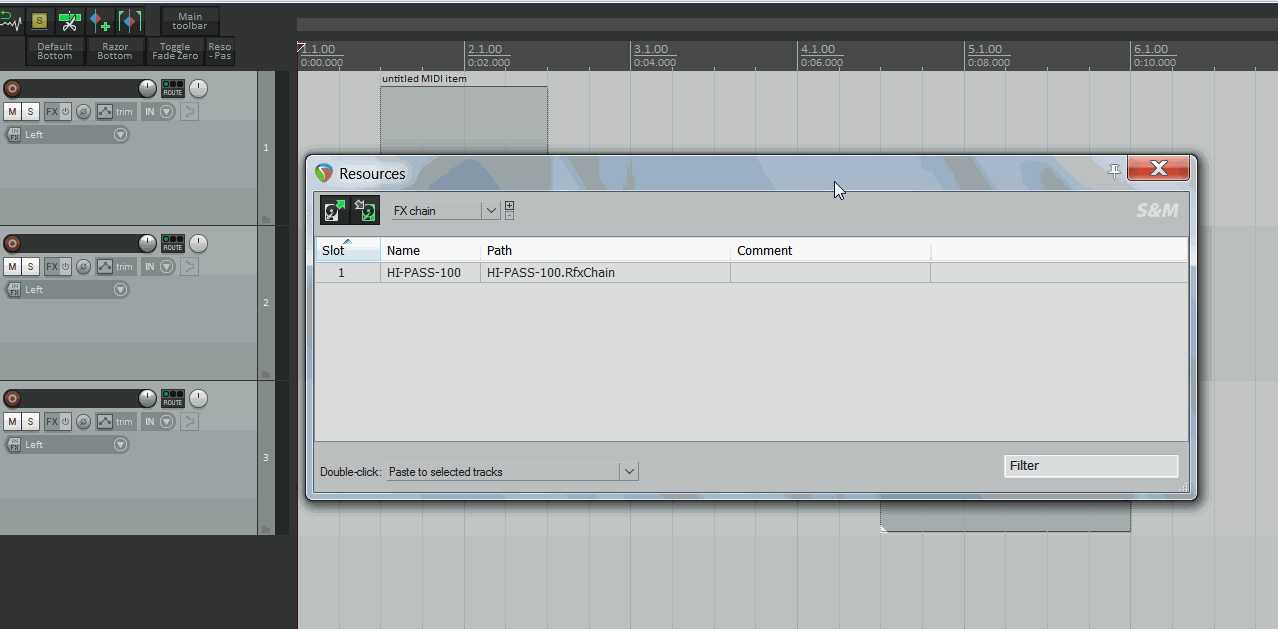1278x629 pixels.
Task: Click the 3.1.00 marker on the timeline ruler
Action: click(651, 49)
